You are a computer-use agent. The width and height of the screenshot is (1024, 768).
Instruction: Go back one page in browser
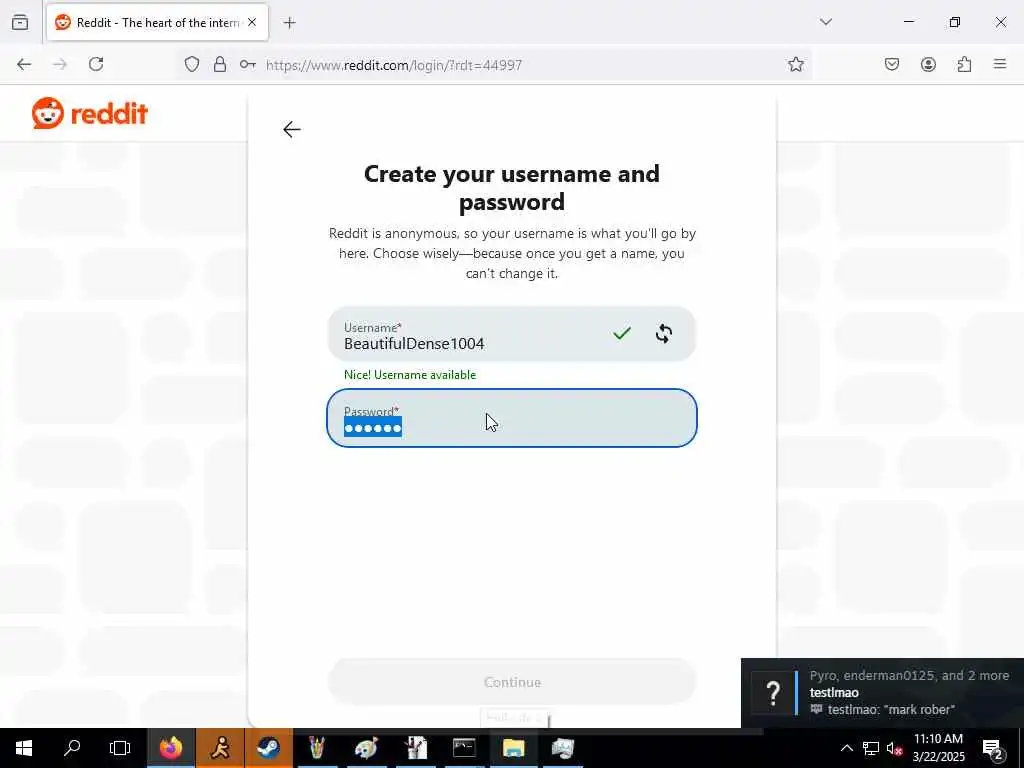pos(24,64)
